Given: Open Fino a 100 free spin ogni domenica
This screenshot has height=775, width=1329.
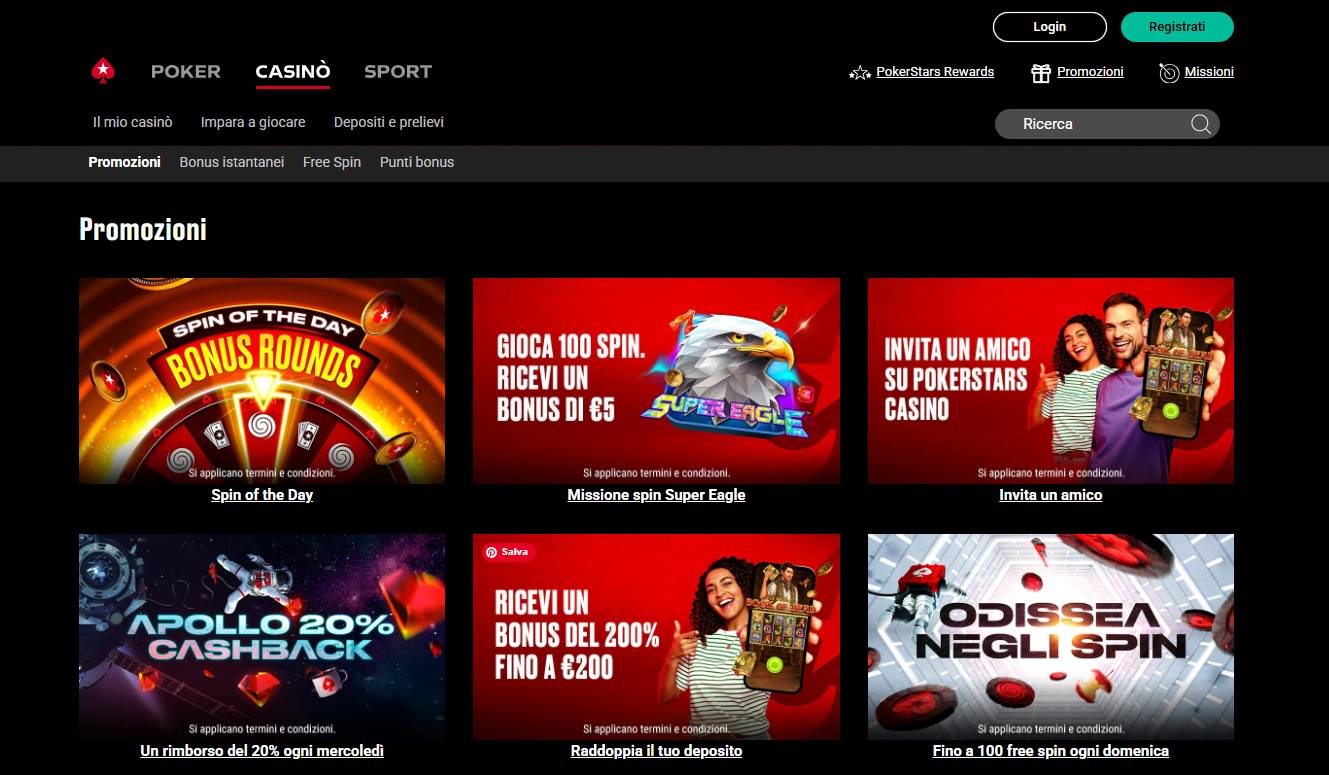Looking at the screenshot, I should [1051, 751].
